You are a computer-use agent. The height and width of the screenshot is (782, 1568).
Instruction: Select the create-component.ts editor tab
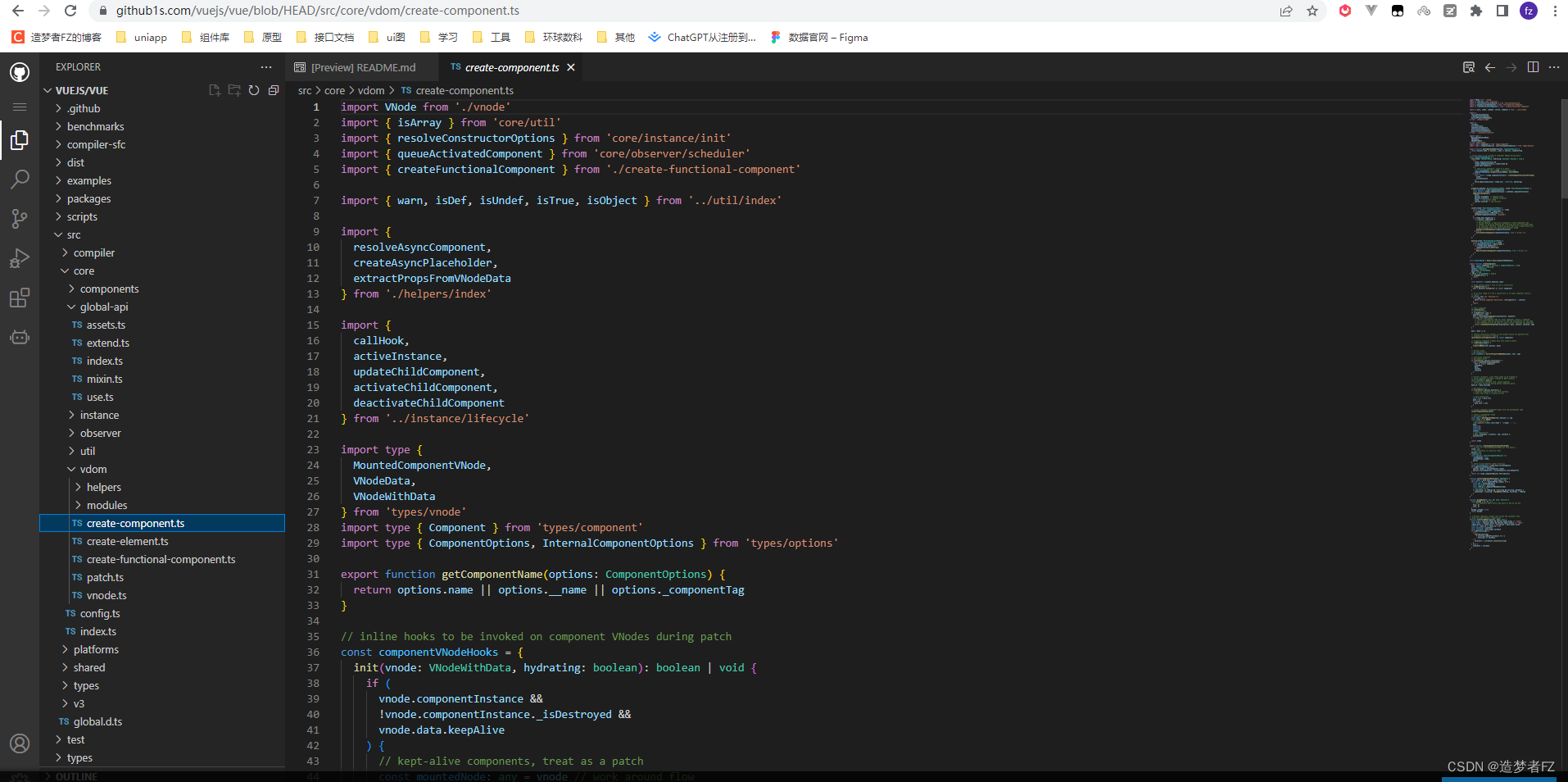pyautogui.click(x=512, y=67)
